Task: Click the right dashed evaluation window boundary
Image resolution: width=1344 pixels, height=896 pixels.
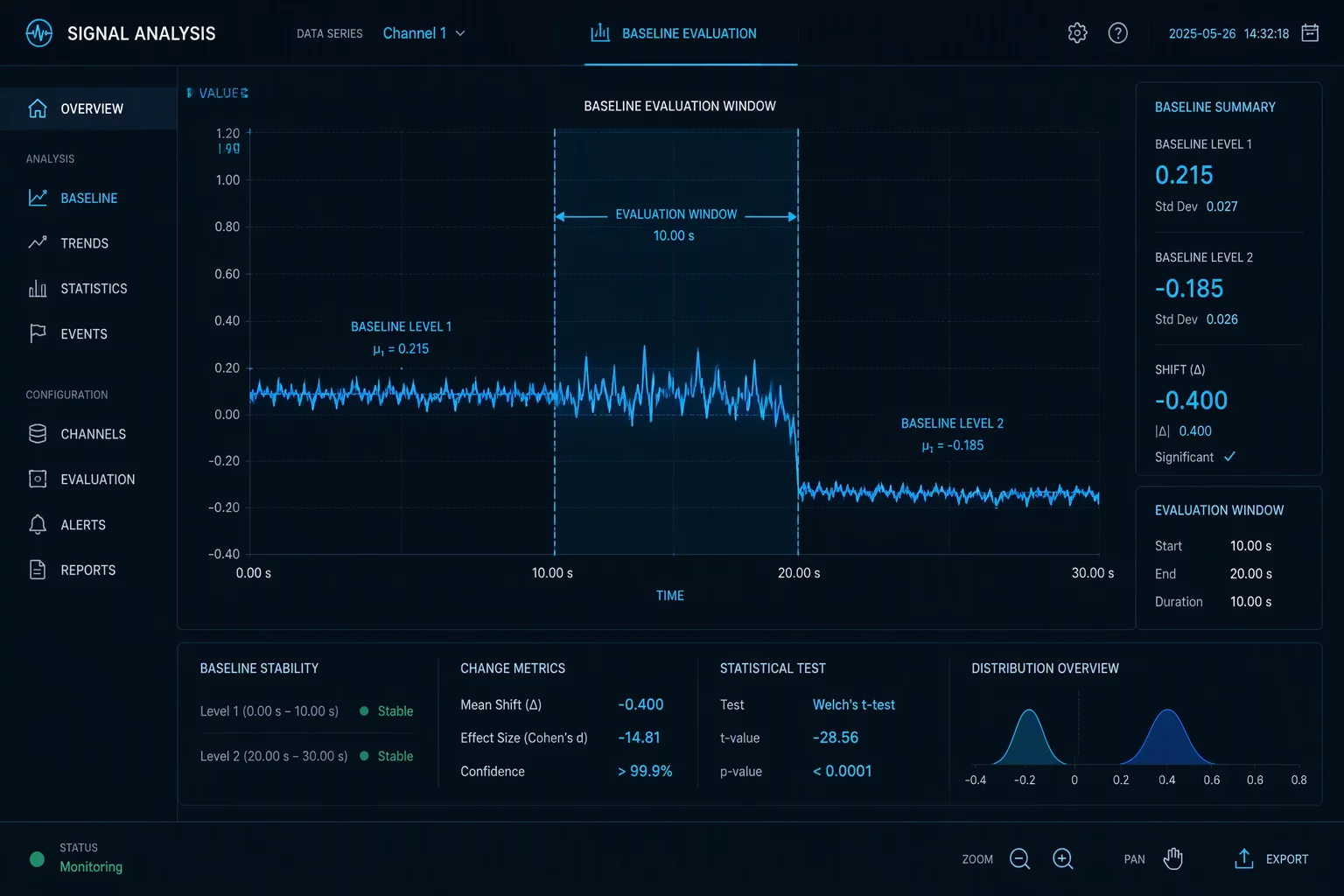Action: (x=798, y=341)
